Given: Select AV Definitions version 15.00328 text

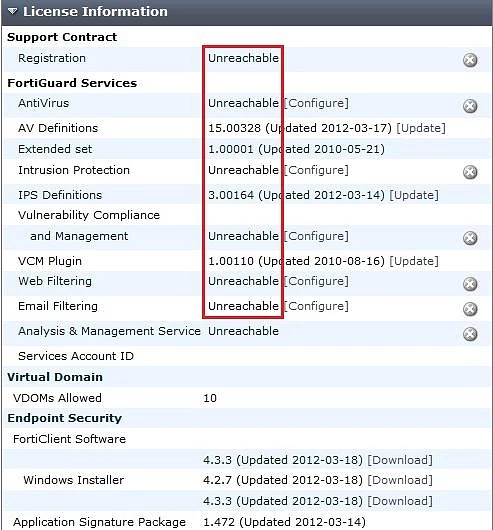Looking at the screenshot, I should coord(235,128).
